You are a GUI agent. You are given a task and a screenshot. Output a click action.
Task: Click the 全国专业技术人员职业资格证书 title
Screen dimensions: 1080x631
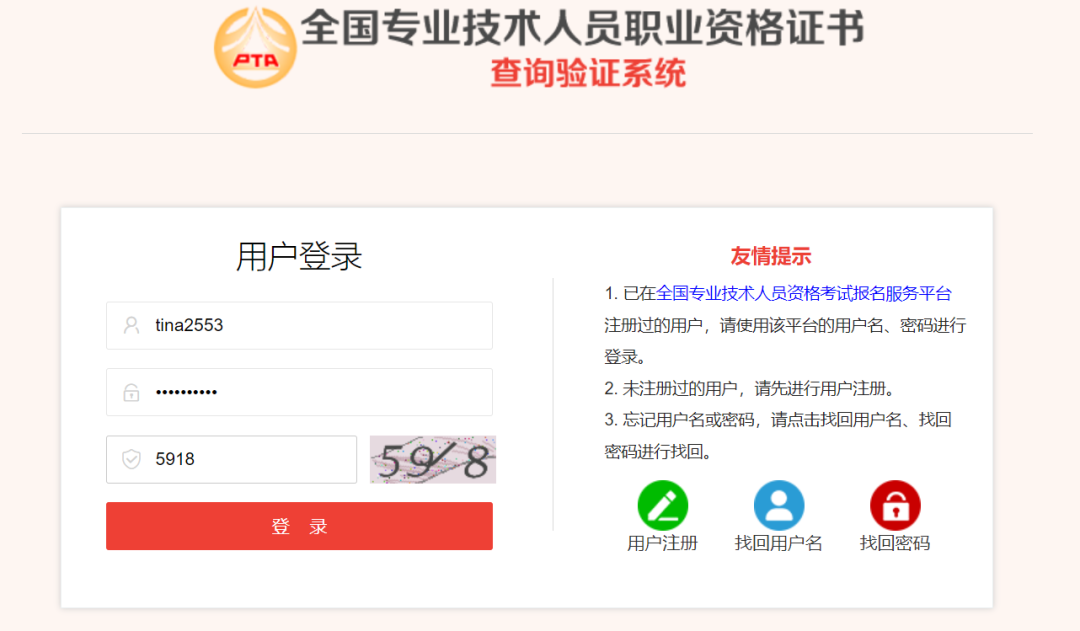pos(583,28)
